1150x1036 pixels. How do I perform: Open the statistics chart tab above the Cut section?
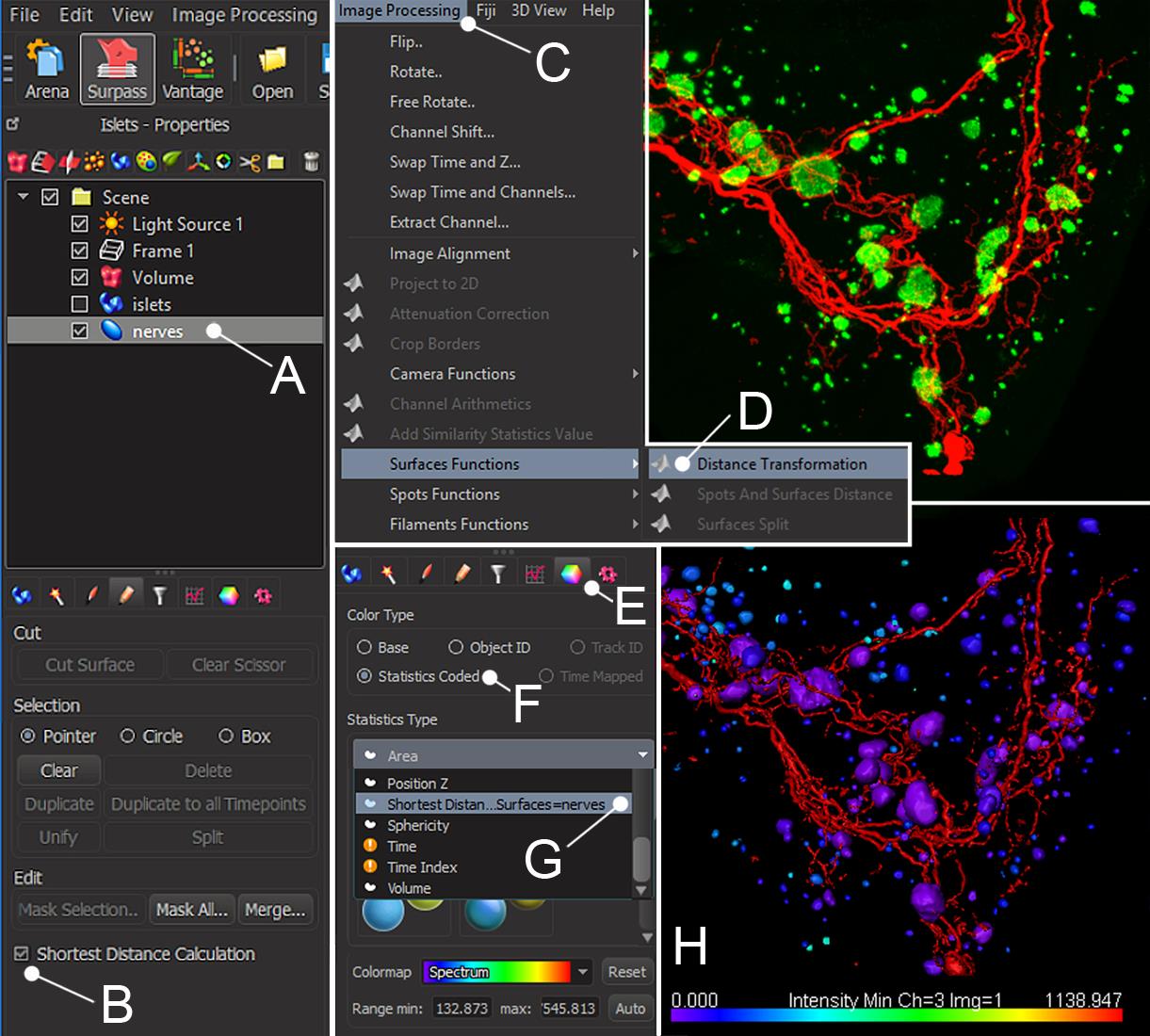(195, 595)
